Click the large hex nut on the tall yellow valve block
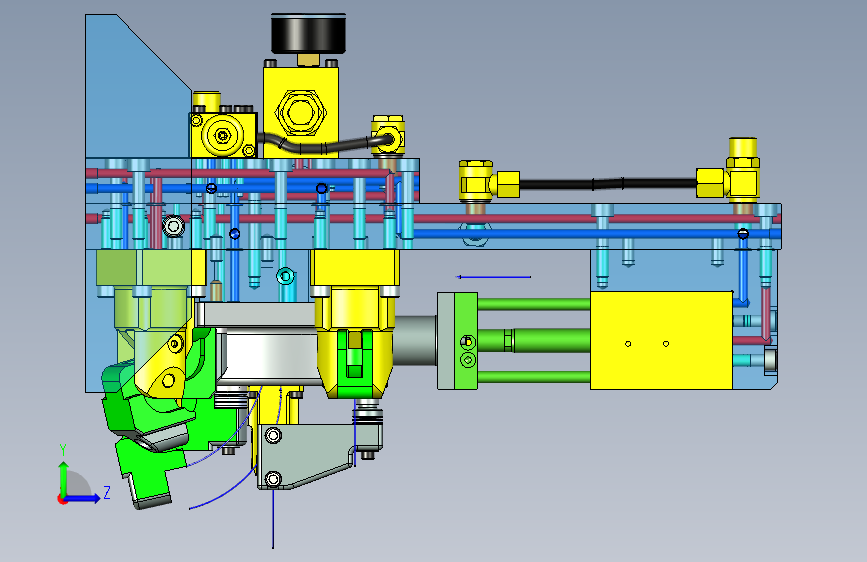The width and height of the screenshot is (867, 562). [x=300, y=112]
